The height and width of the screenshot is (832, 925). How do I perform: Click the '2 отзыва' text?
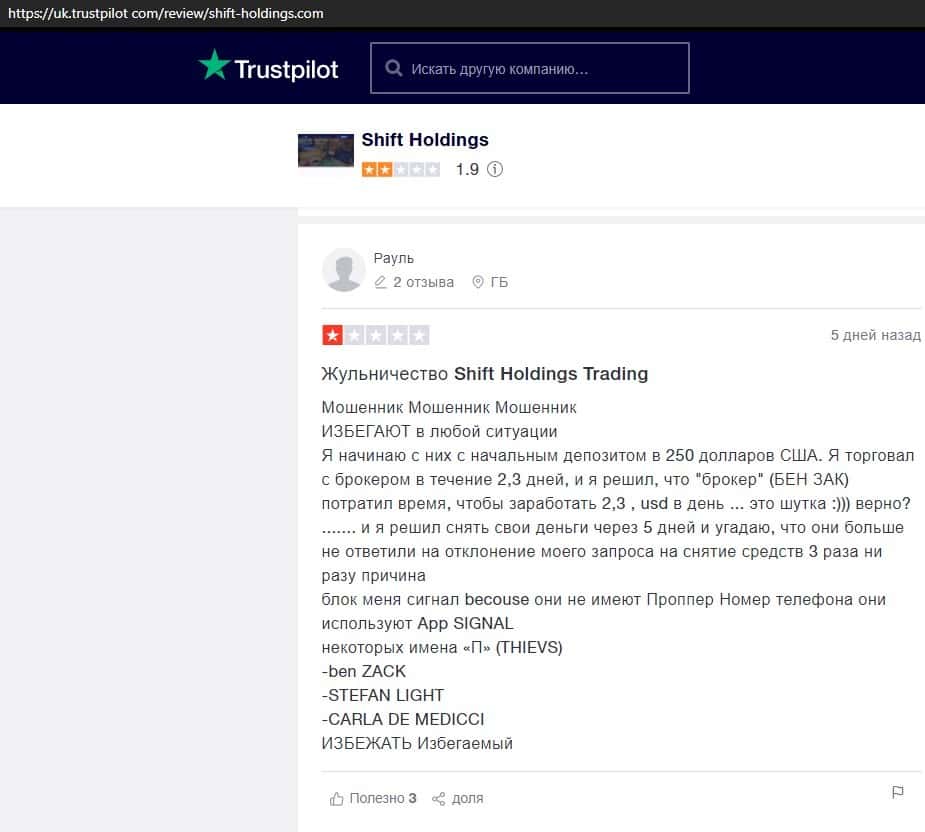pos(424,282)
